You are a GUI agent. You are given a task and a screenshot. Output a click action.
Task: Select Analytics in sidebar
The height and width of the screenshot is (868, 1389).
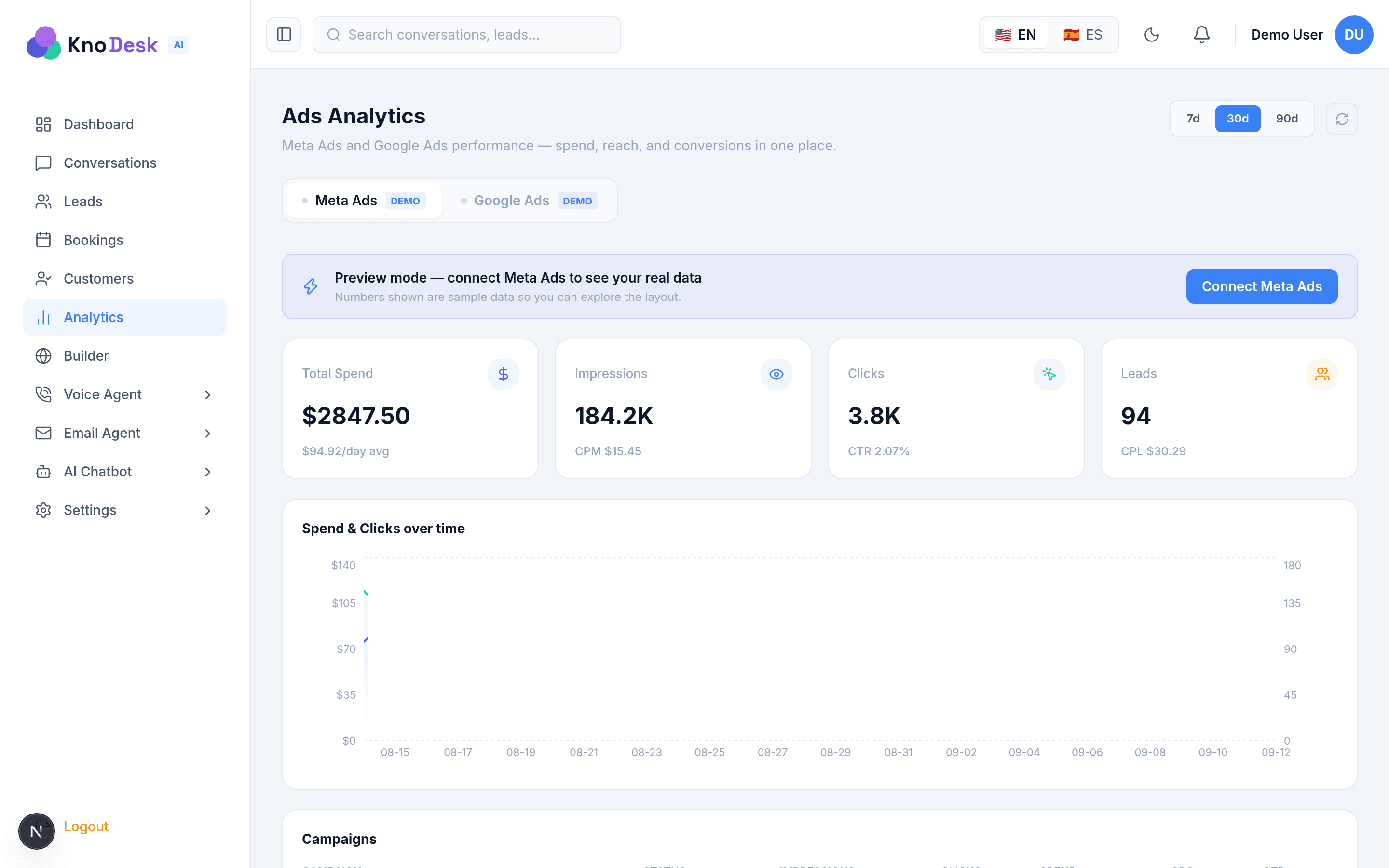(124, 317)
